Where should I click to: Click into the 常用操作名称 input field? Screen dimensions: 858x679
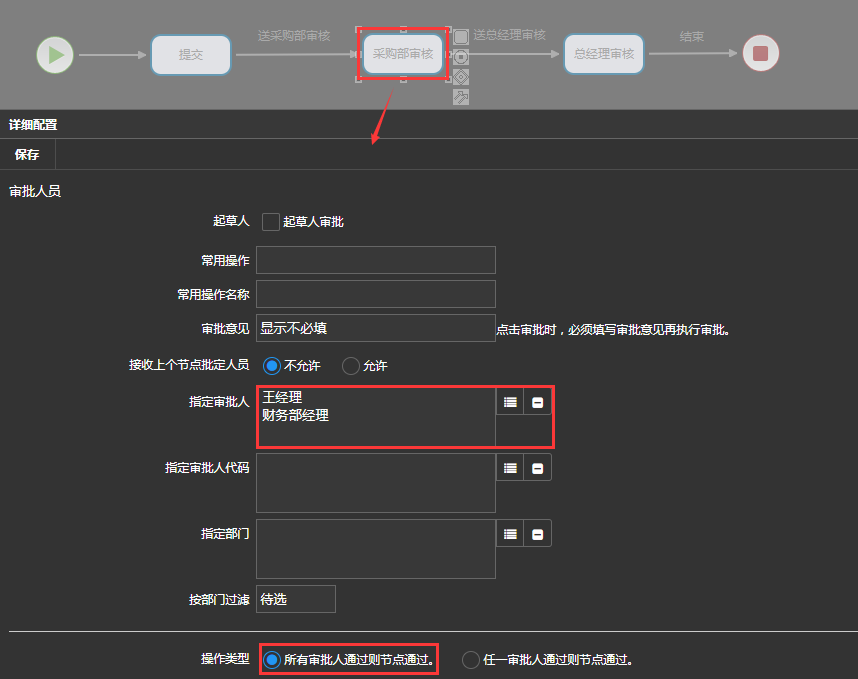point(376,294)
